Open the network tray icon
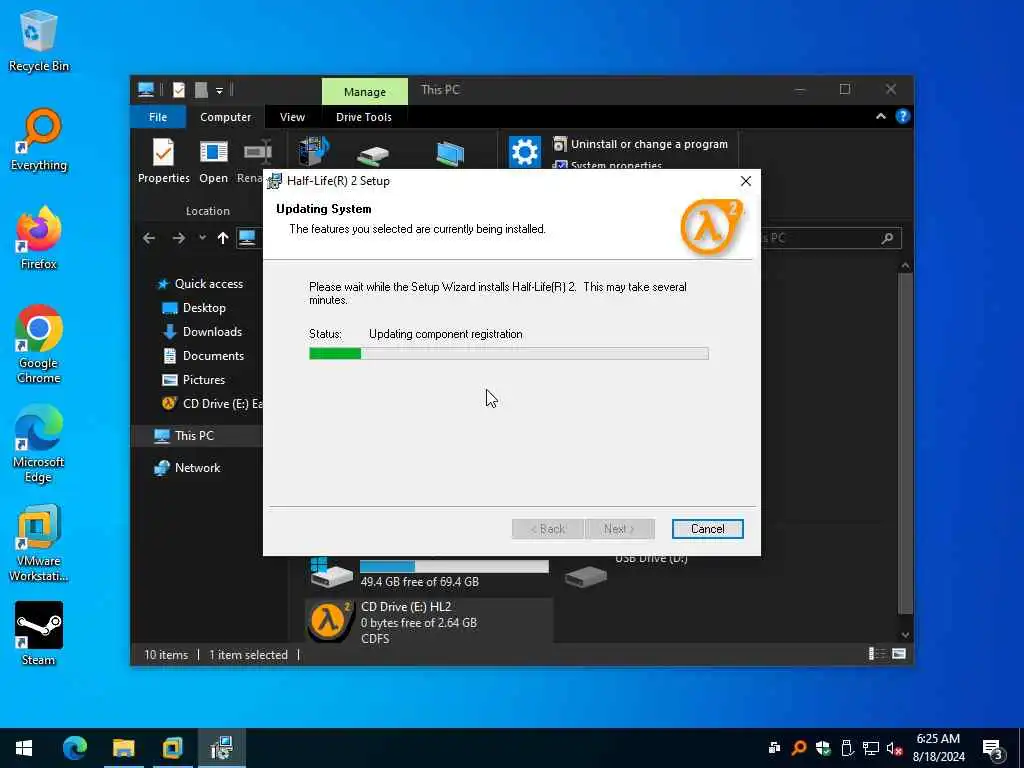Screen dimensions: 1024x768 coord(871,748)
